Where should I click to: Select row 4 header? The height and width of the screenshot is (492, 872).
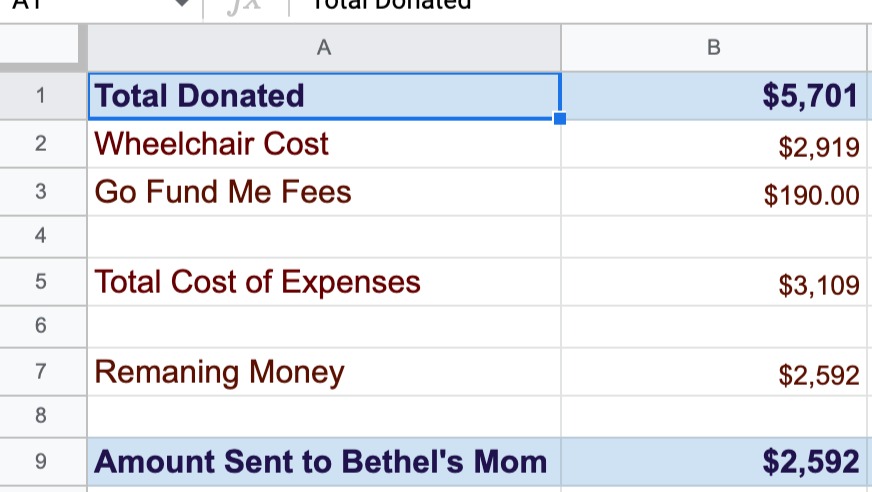(41, 236)
